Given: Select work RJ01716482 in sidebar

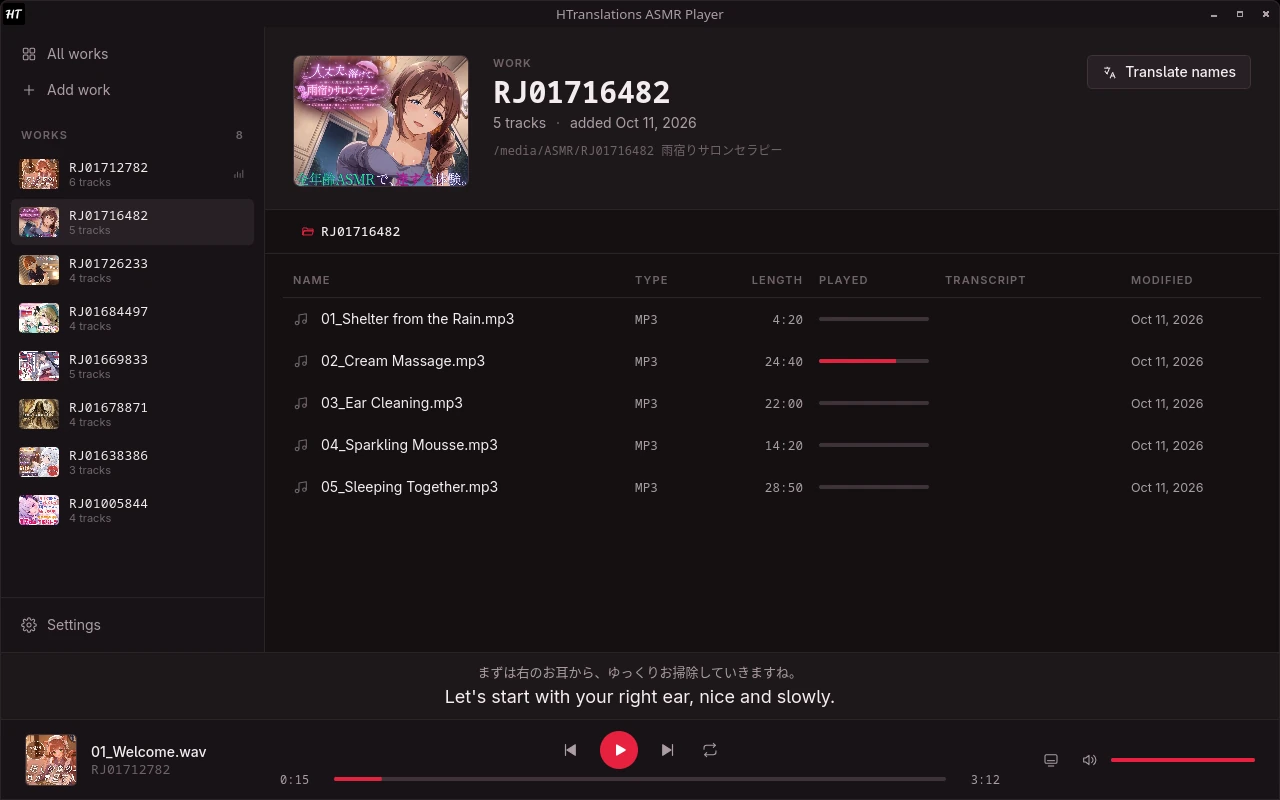Looking at the screenshot, I should point(132,222).
